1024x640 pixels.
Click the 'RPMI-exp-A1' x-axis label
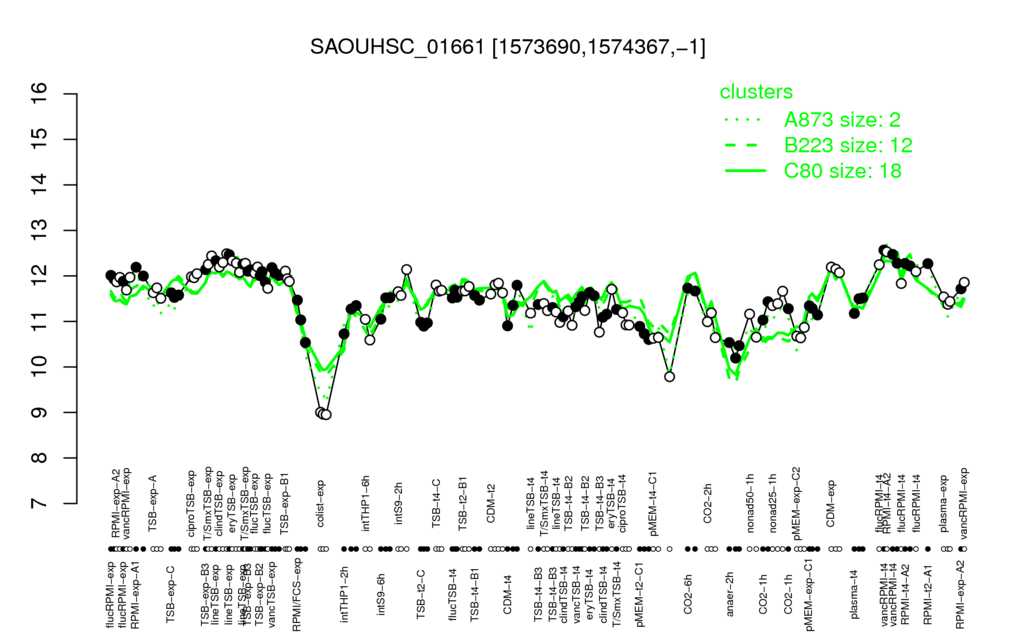point(135,595)
